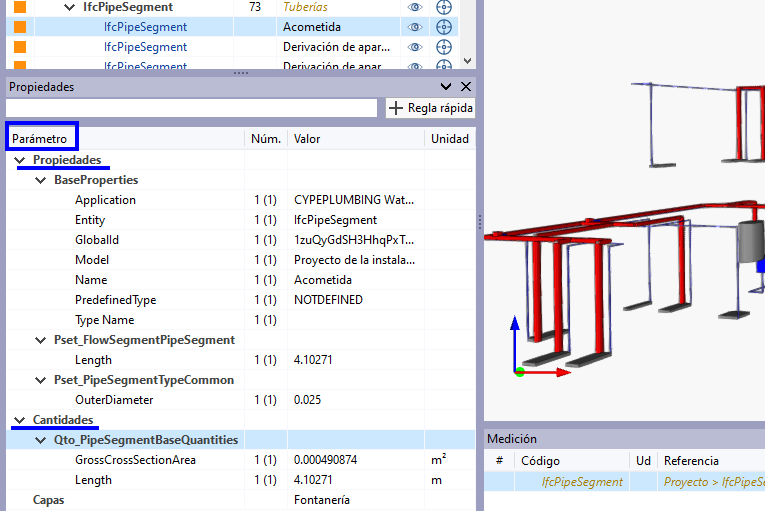Collapse the Propiedades section
Screen dimensions: 765x511
tap(20, 160)
